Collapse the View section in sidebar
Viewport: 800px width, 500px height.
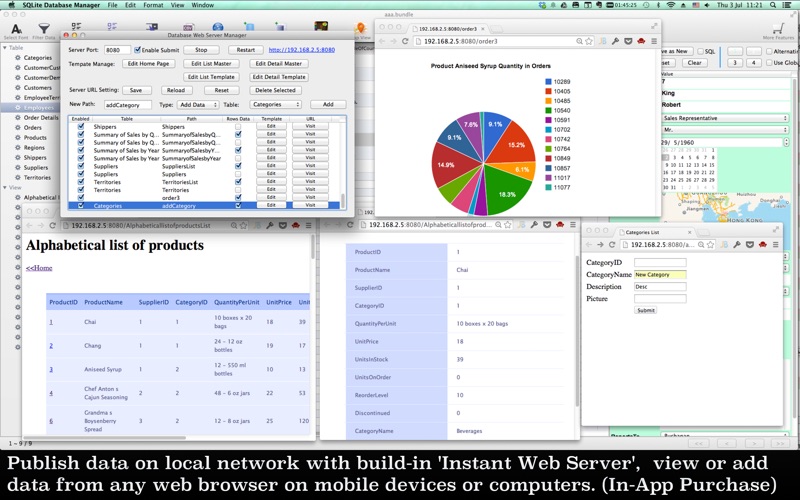click(x=5, y=188)
